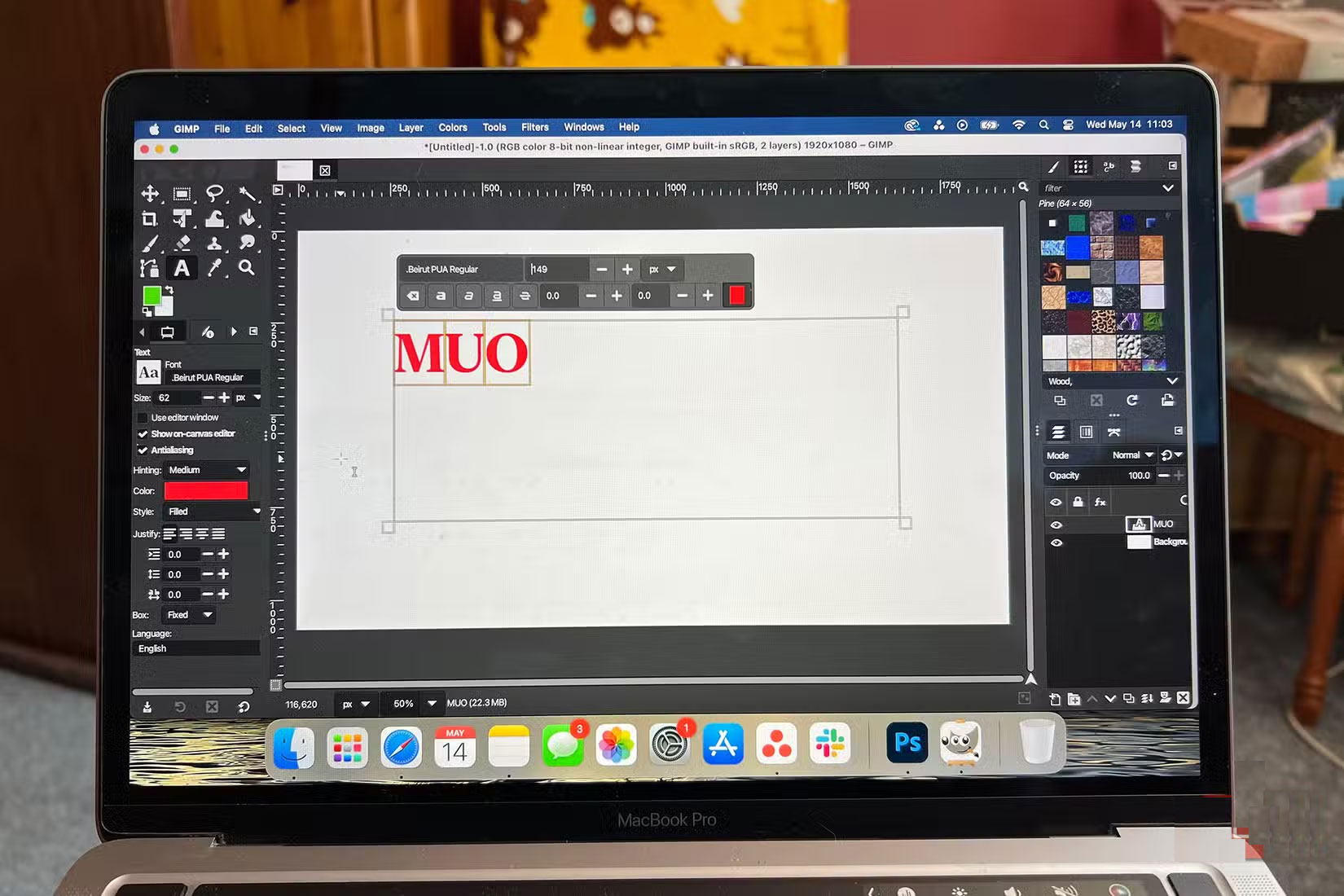
Task: Enable the Use editor window checkbox
Action: point(144,417)
